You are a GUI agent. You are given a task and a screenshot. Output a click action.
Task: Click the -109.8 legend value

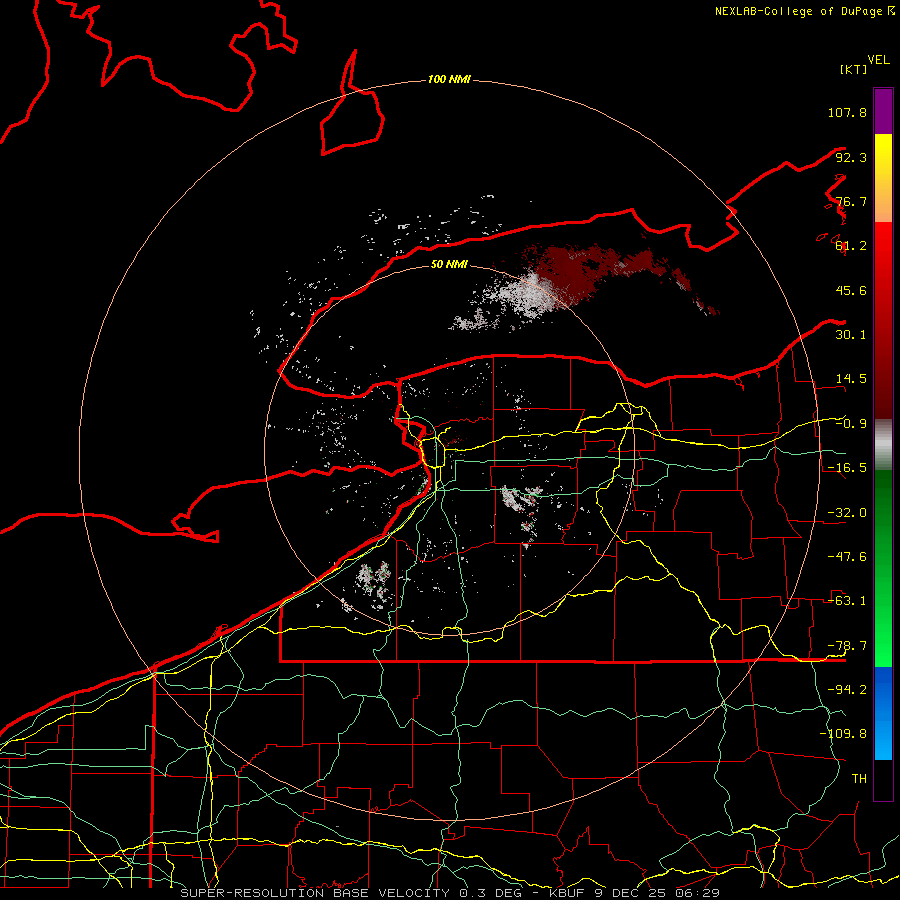(x=843, y=734)
